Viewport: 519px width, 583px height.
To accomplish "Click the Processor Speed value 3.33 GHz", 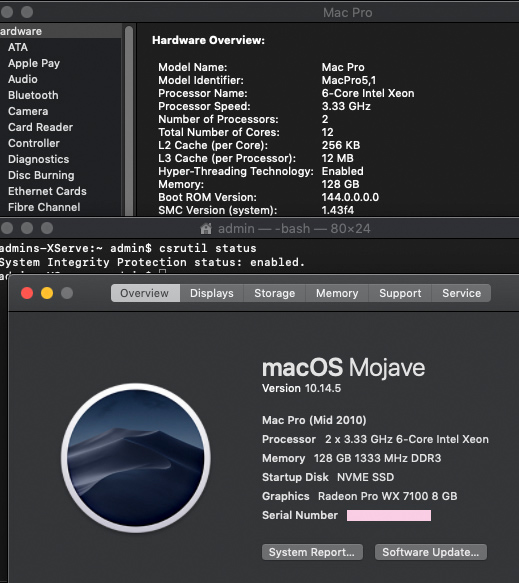I will click(346, 106).
